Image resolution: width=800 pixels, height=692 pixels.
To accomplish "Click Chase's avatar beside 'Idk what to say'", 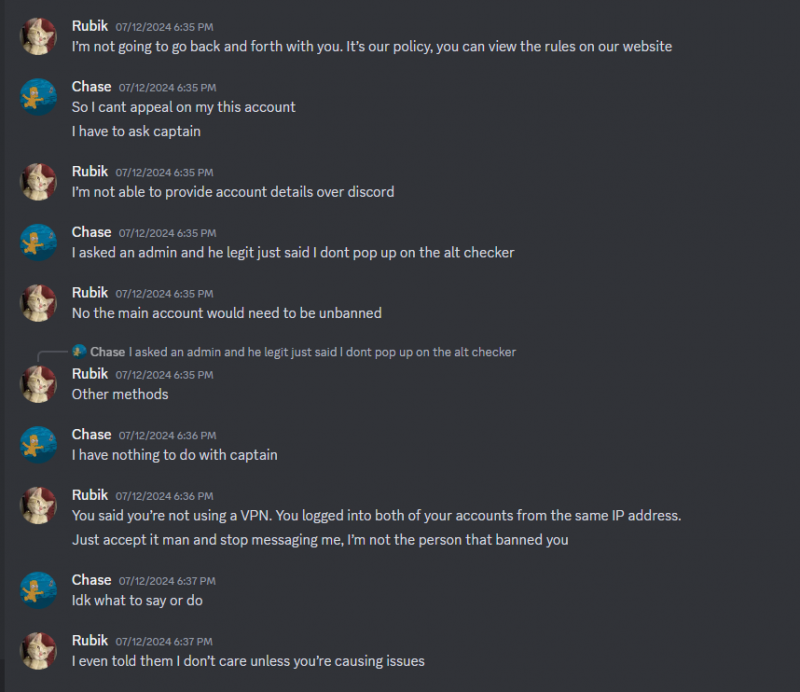I will click(38, 590).
